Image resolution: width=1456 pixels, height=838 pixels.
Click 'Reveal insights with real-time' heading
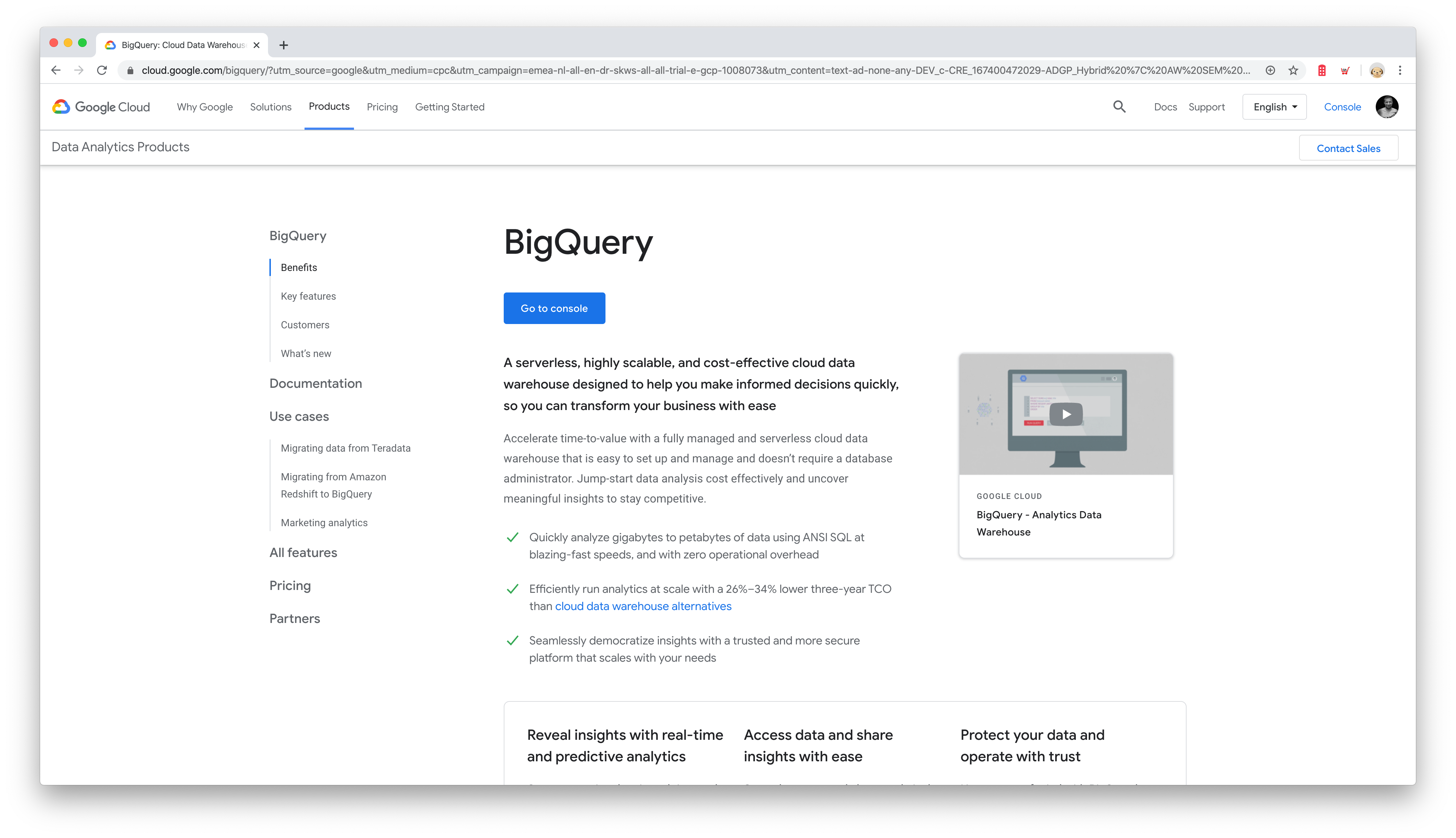click(625, 745)
